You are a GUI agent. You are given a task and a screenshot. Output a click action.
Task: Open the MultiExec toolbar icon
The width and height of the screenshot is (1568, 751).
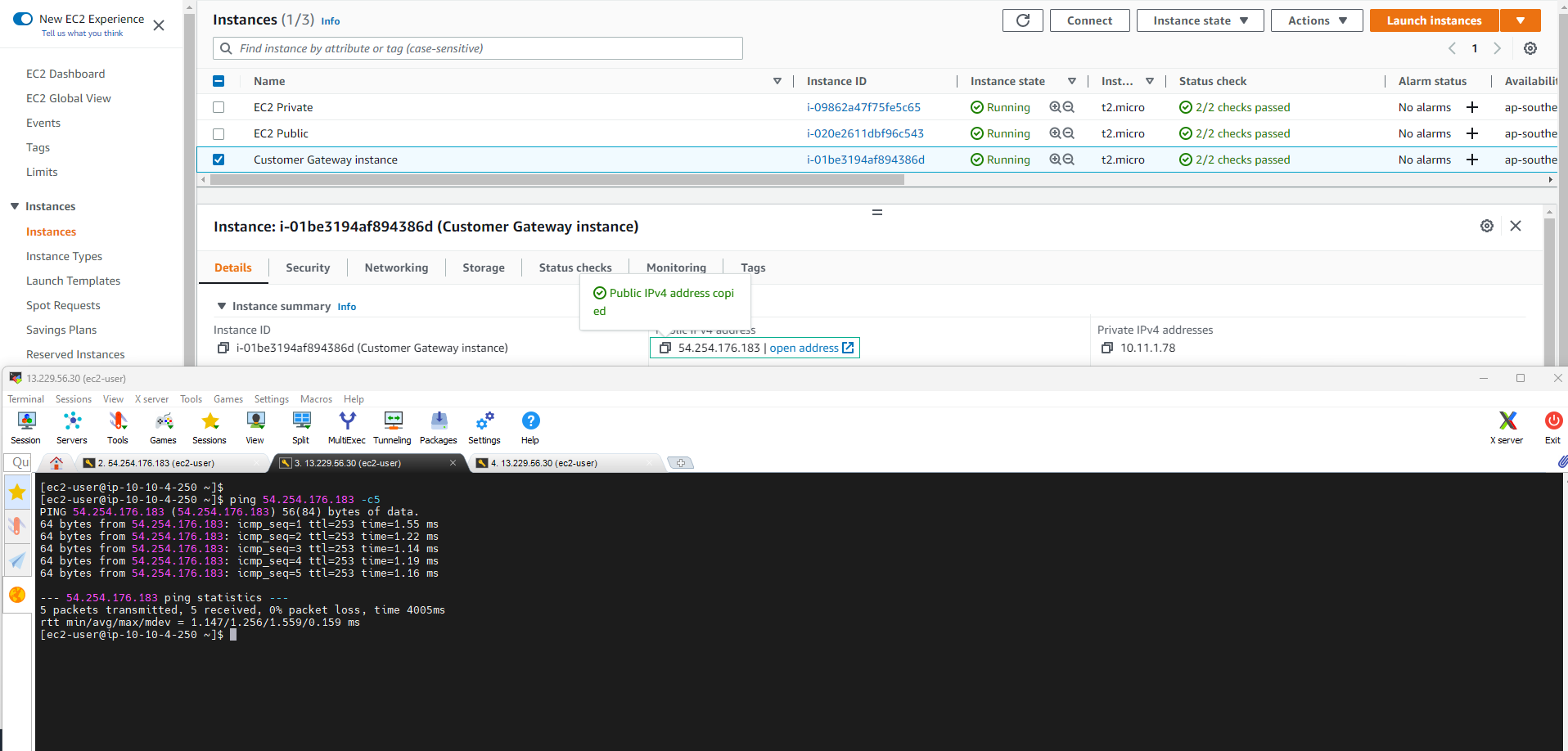347,428
